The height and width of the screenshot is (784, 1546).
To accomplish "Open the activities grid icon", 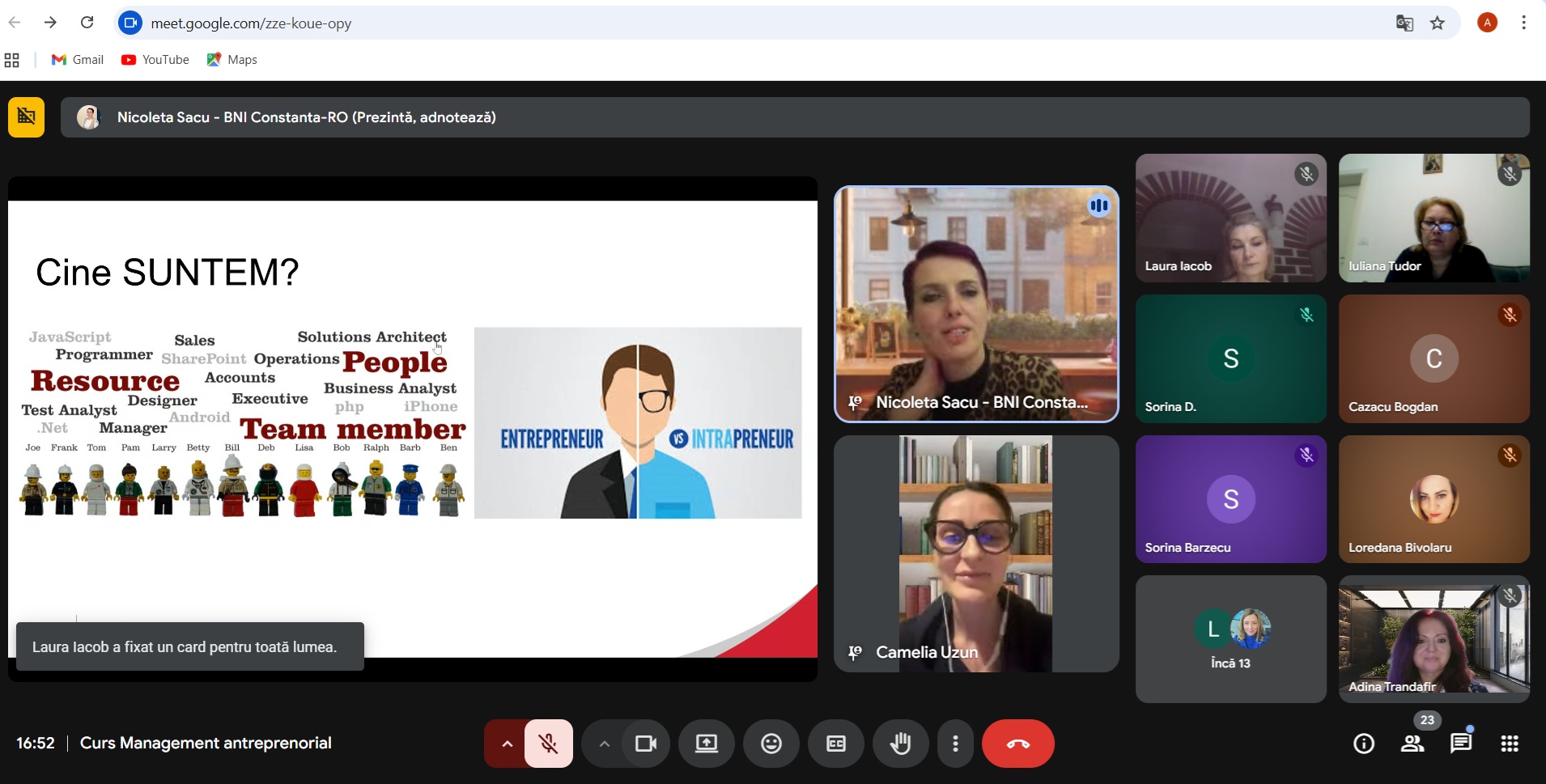I will click(x=1510, y=744).
